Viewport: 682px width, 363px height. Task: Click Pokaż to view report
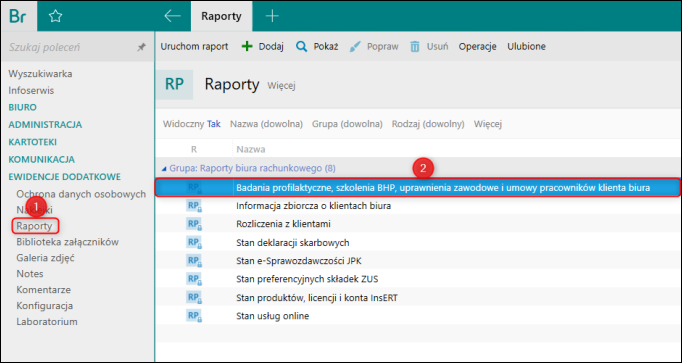pyautogui.click(x=317, y=47)
